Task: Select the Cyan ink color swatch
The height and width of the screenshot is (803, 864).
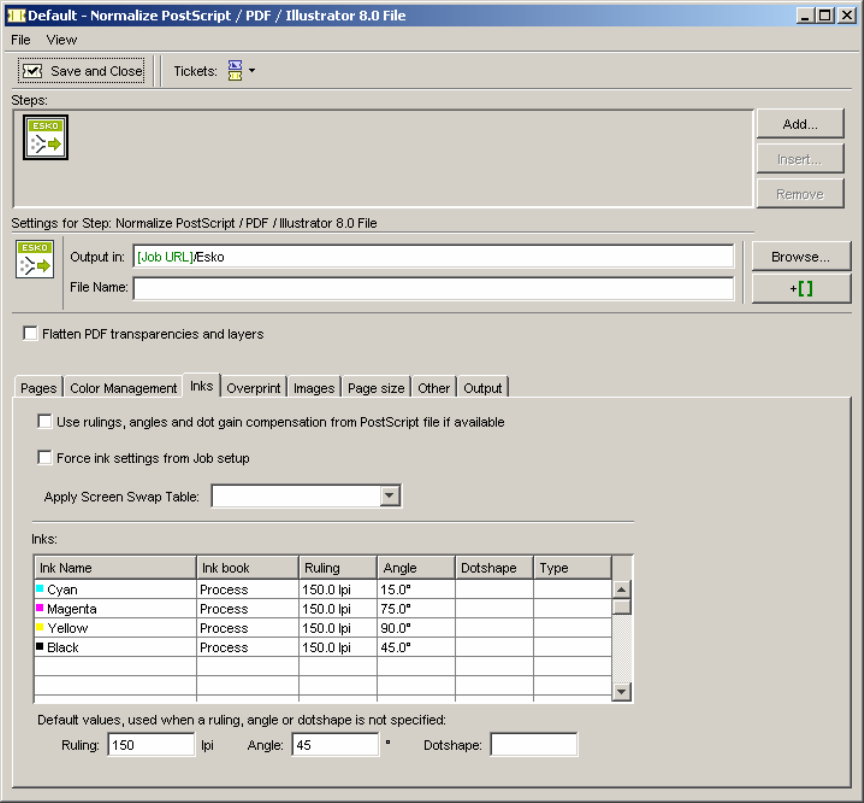Action: click(x=40, y=589)
